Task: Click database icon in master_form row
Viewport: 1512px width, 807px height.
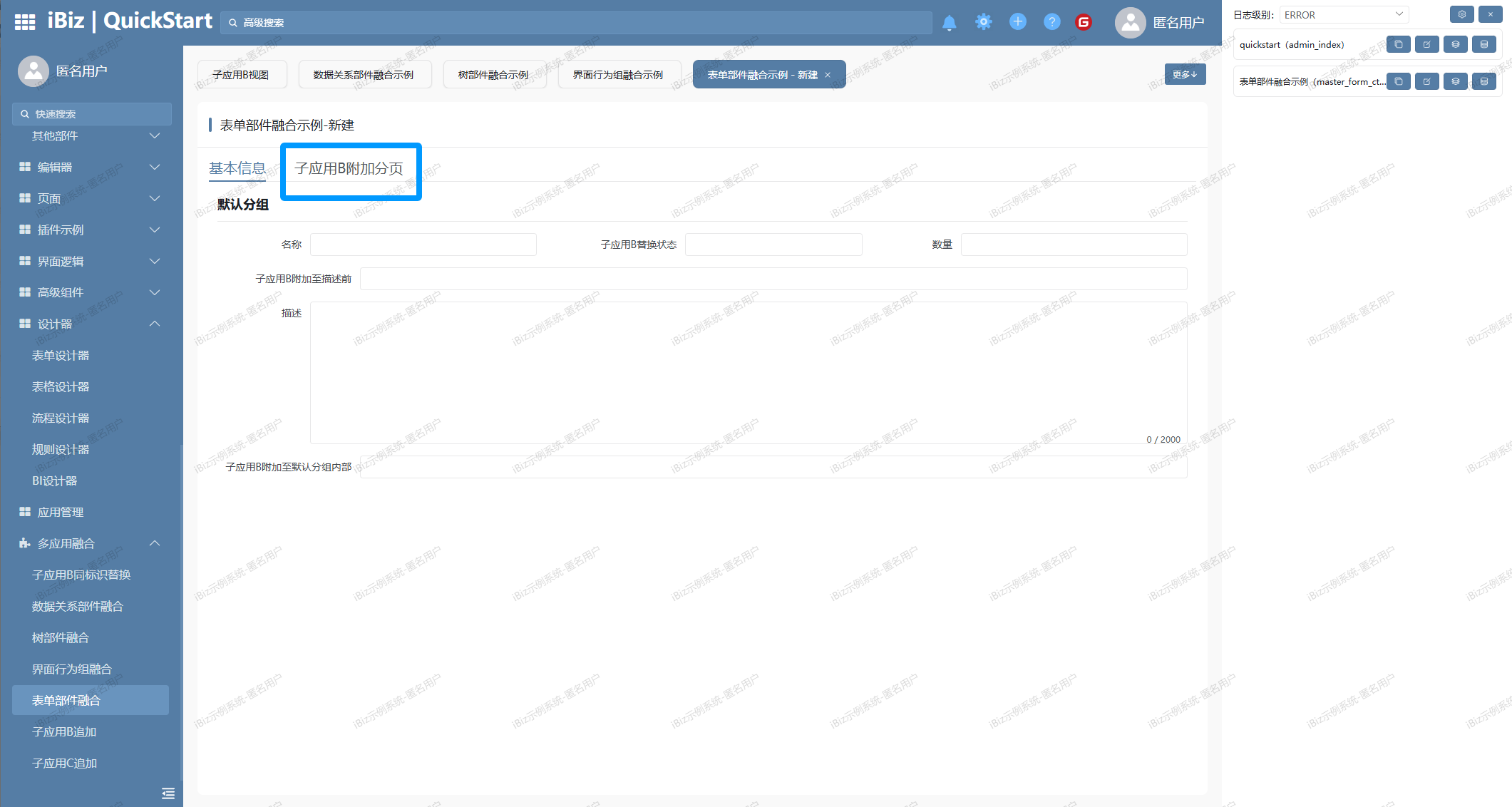Action: click(x=1483, y=81)
